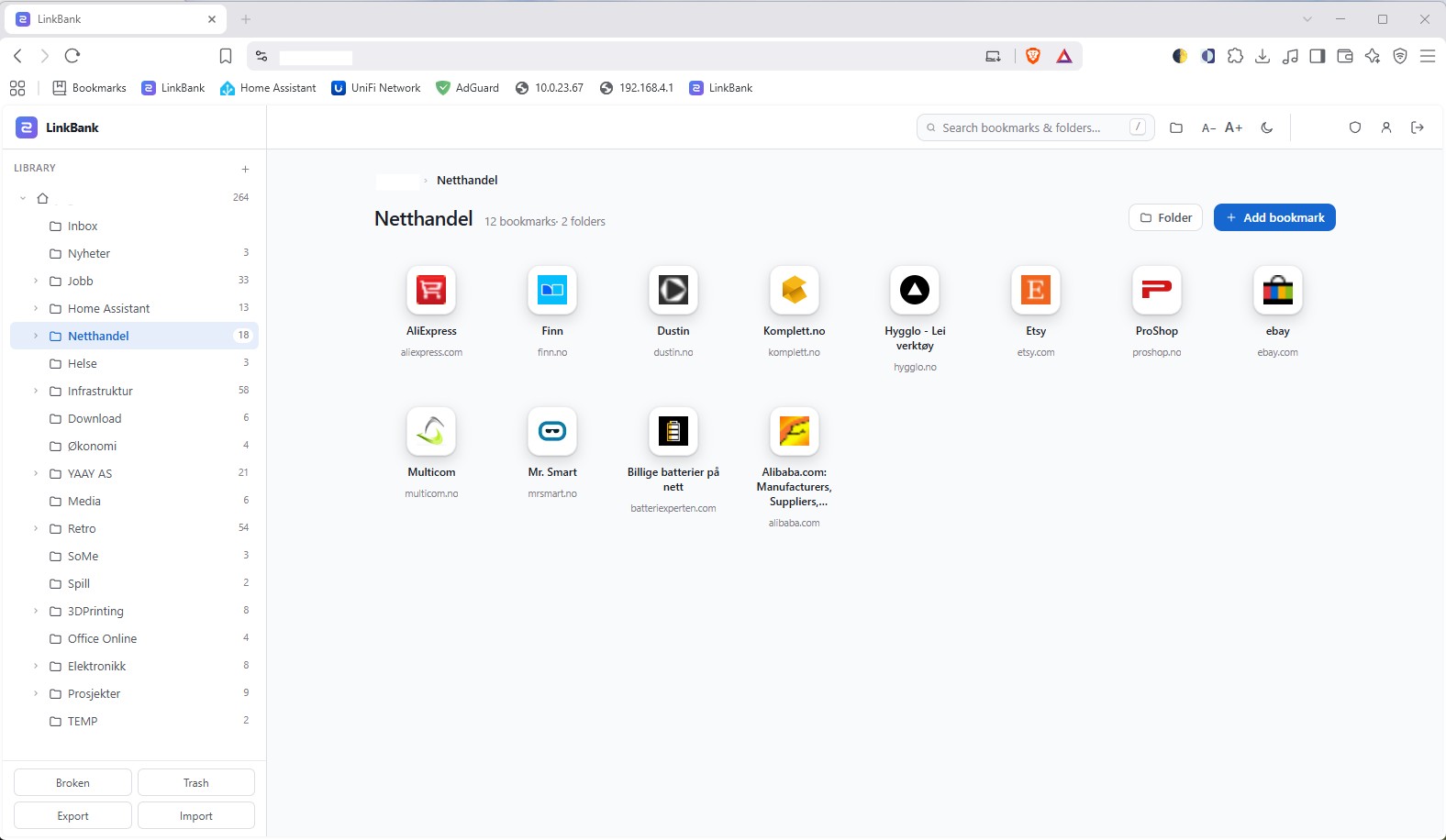Open the Billige batterier bookmark icon
The image size is (1446, 840).
(x=673, y=431)
